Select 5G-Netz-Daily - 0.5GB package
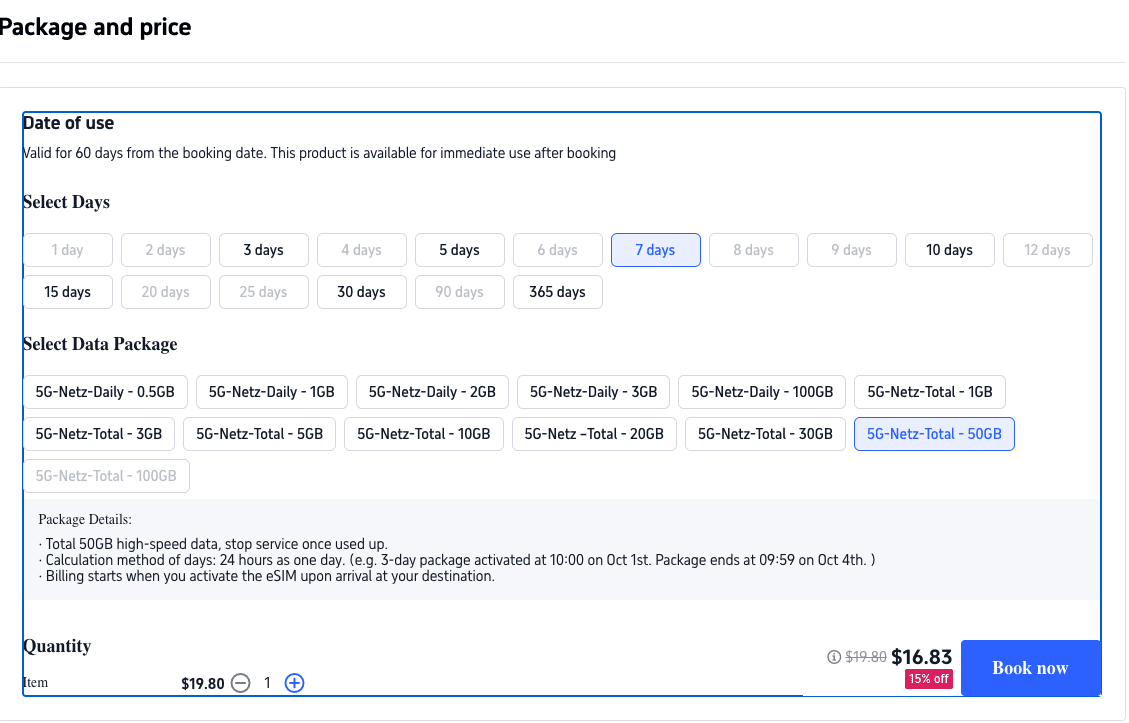The height and width of the screenshot is (723, 1129). pos(105,392)
